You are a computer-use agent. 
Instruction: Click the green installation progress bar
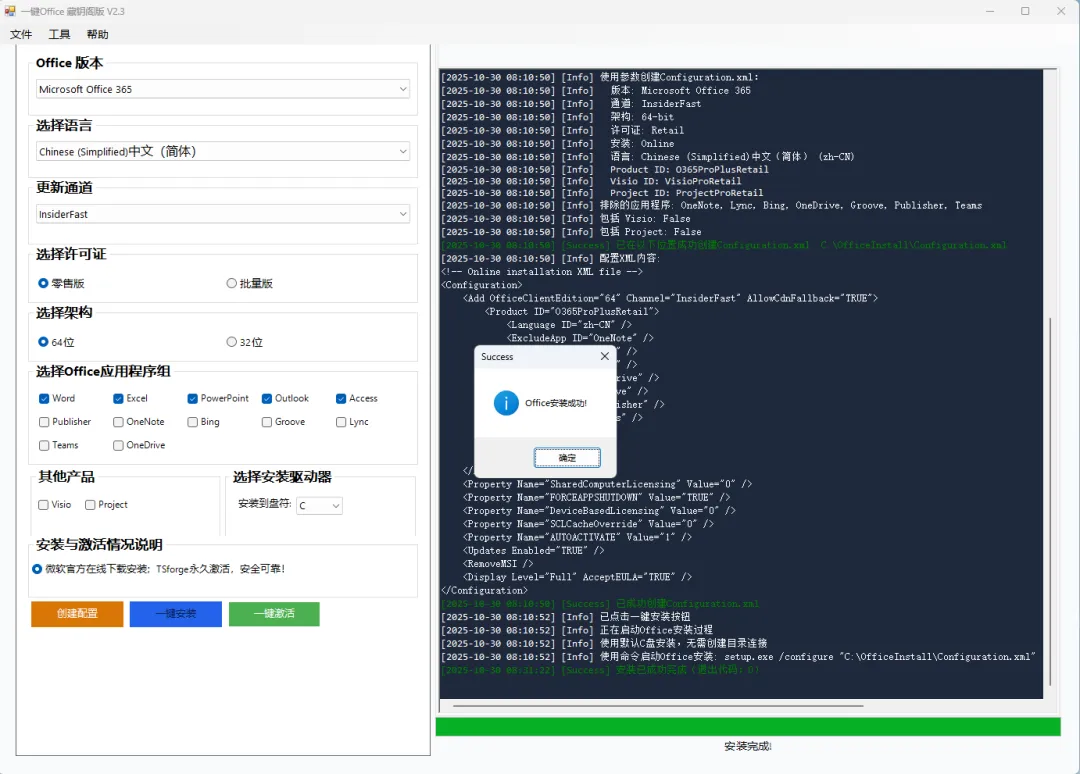coord(748,726)
